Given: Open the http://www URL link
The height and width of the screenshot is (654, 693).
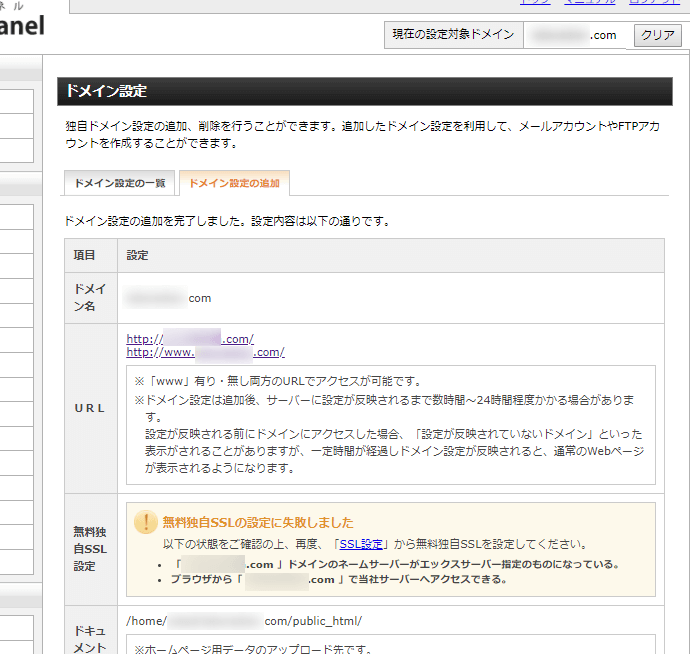Looking at the screenshot, I should point(205,352).
